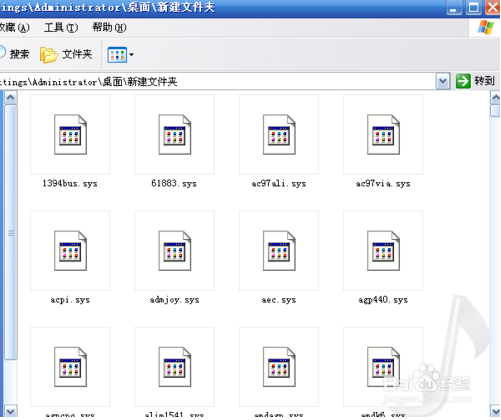Select the acpi.sys file icon
This screenshot has height=420, width=501.
(70, 251)
